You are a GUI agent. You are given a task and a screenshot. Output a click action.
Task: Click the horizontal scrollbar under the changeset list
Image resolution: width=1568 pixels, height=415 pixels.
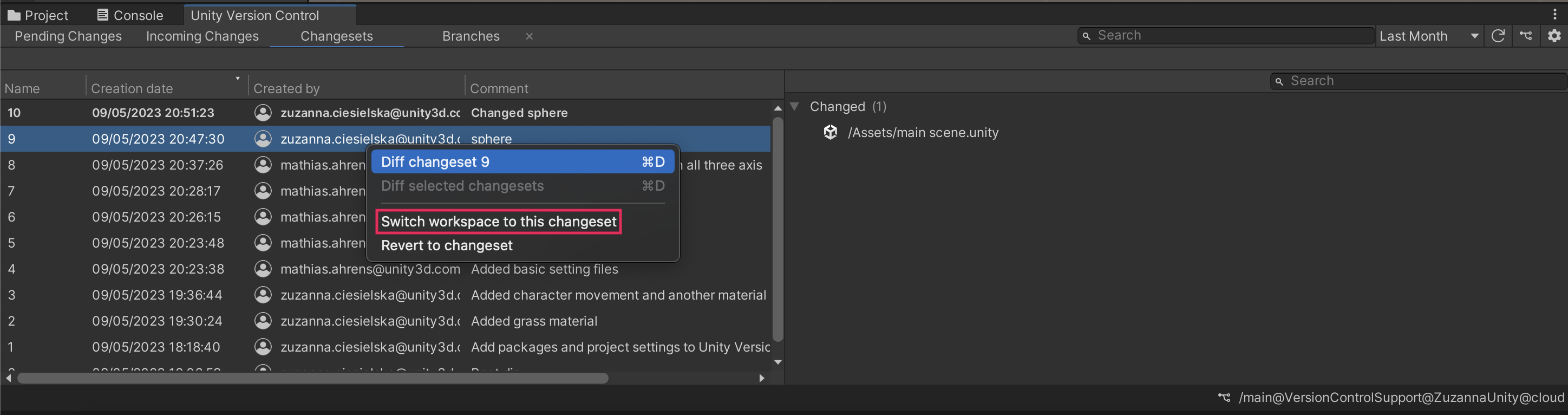click(x=313, y=379)
